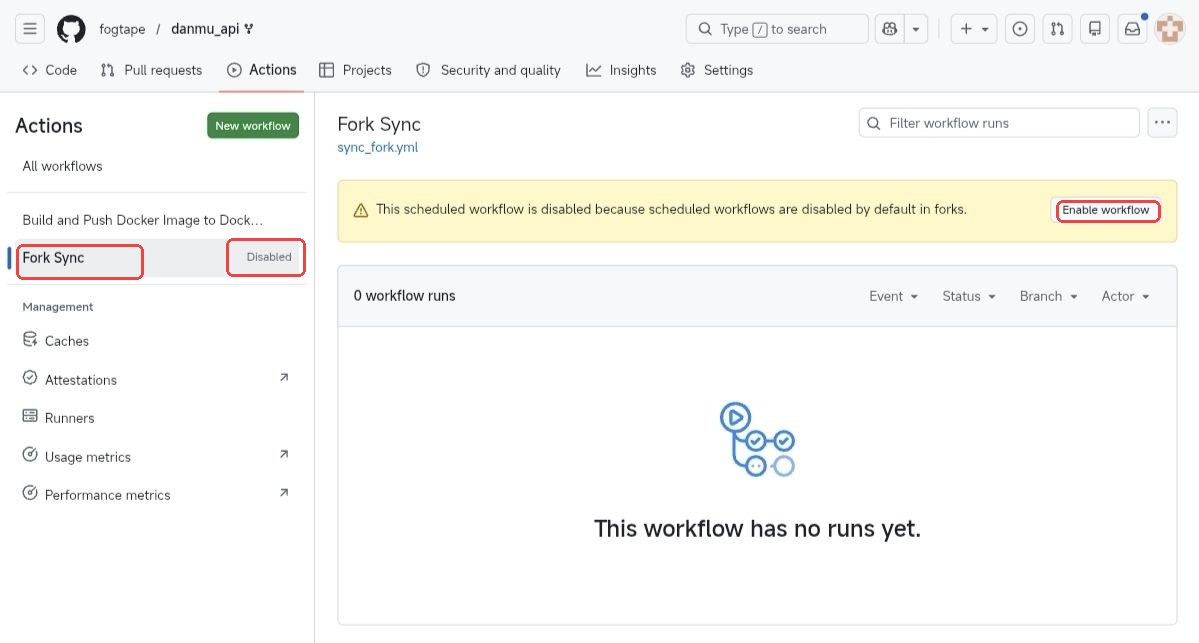Screen dimensions: 1199x643
Task: Click the pull requests icon in the header
Action: pos(1057,28)
